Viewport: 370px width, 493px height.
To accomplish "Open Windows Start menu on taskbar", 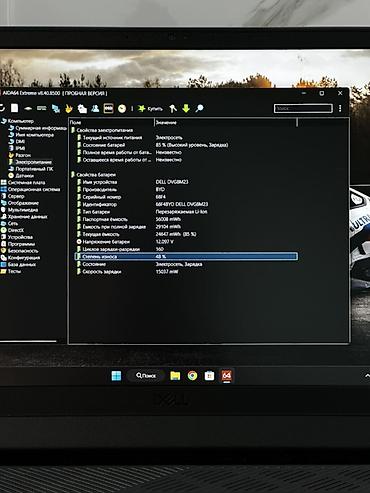I will [x=116, y=376].
